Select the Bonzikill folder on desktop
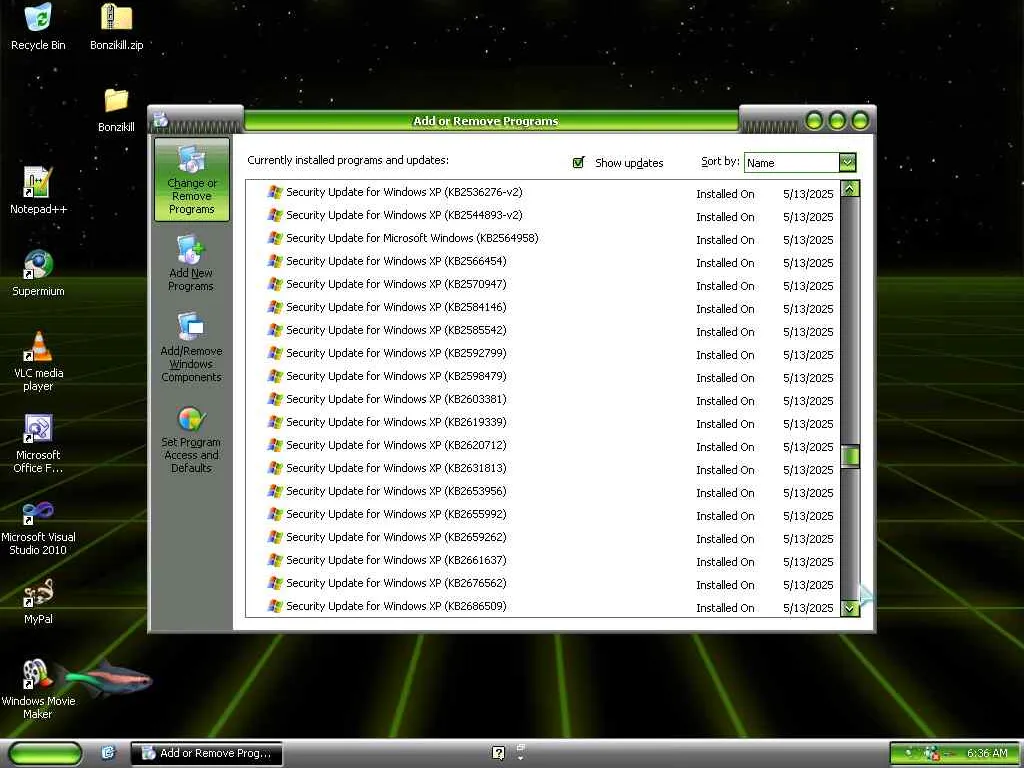Viewport: 1024px width, 768px height. 116,110
